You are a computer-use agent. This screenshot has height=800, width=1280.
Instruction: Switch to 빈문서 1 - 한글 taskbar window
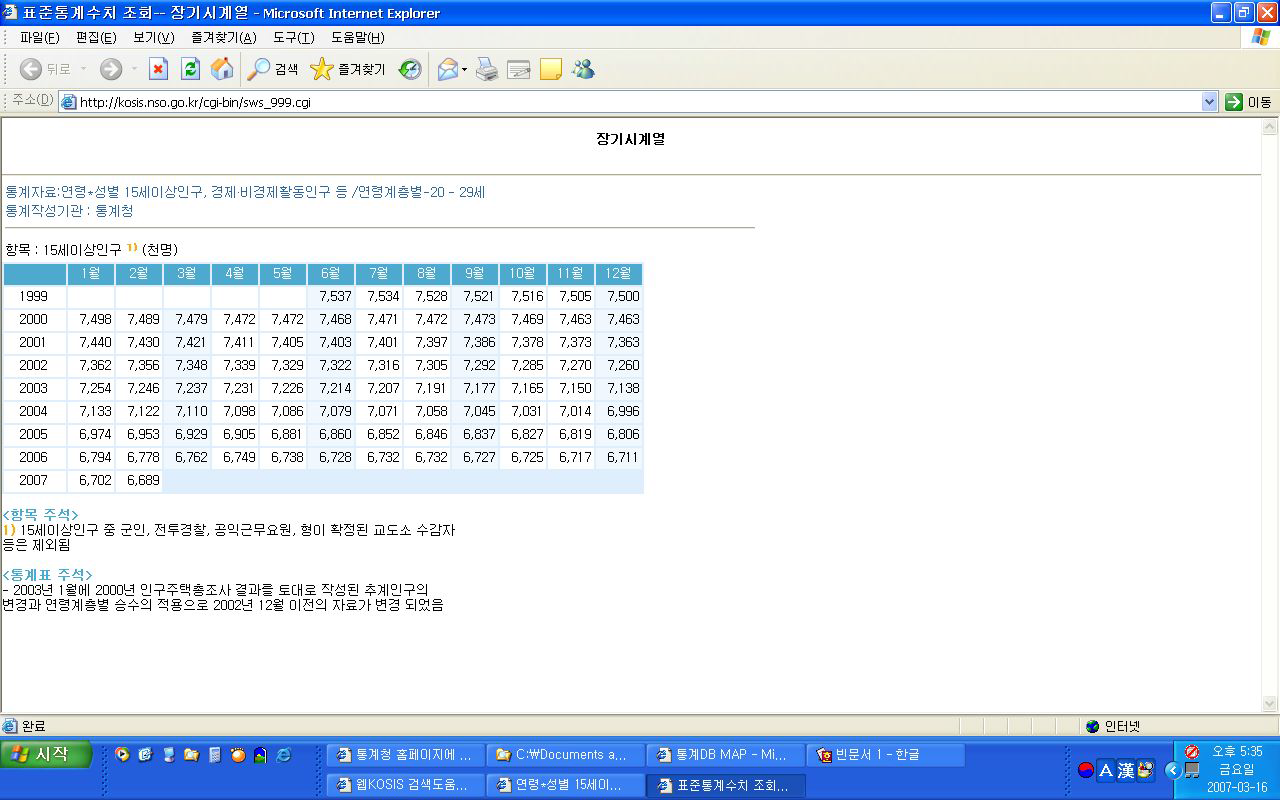(x=885, y=754)
